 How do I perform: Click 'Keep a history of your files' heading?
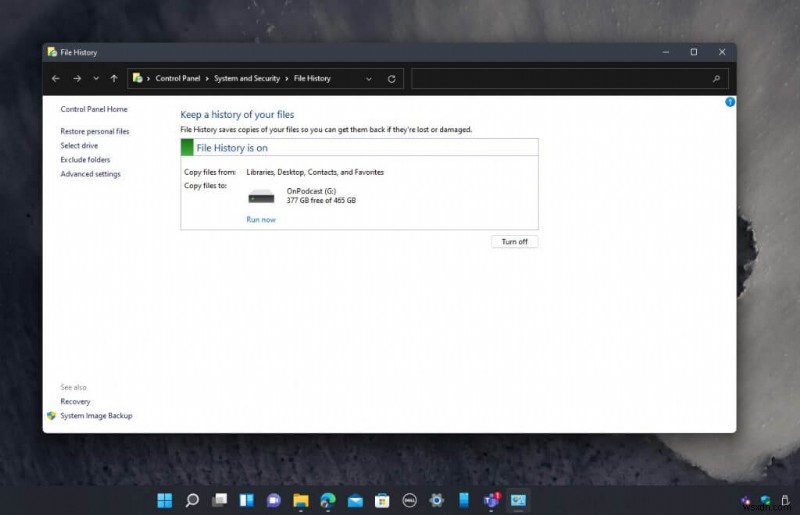click(x=237, y=115)
